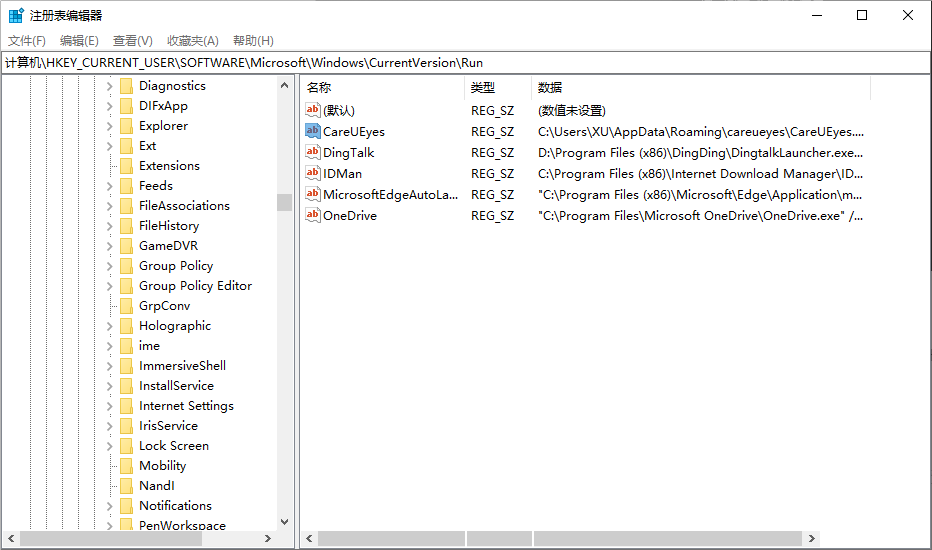Image resolution: width=932 pixels, height=550 pixels.
Task: Click the Diagnostics folder icon
Action: click(126, 86)
